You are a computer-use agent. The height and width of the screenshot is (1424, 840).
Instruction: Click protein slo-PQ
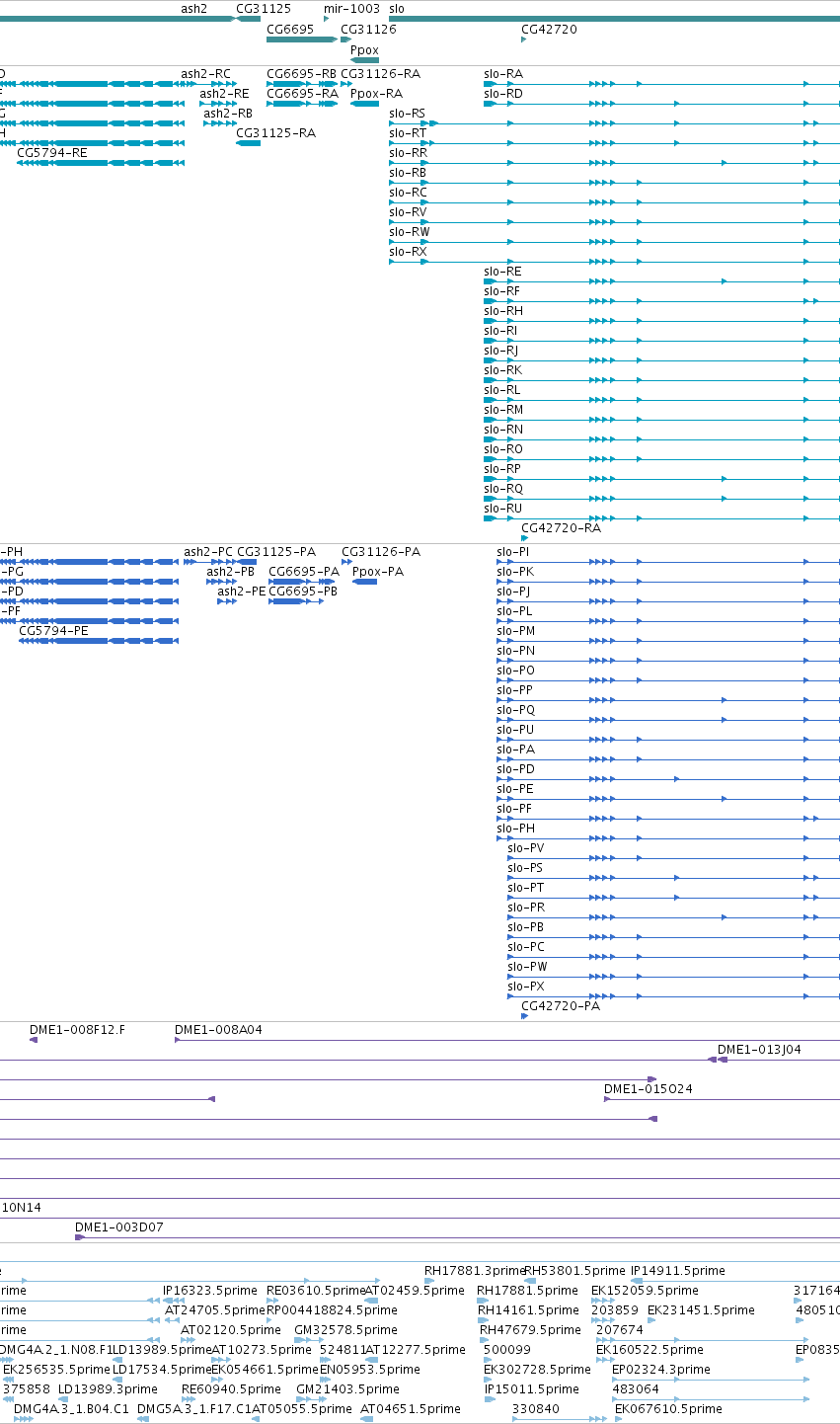coord(515,710)
